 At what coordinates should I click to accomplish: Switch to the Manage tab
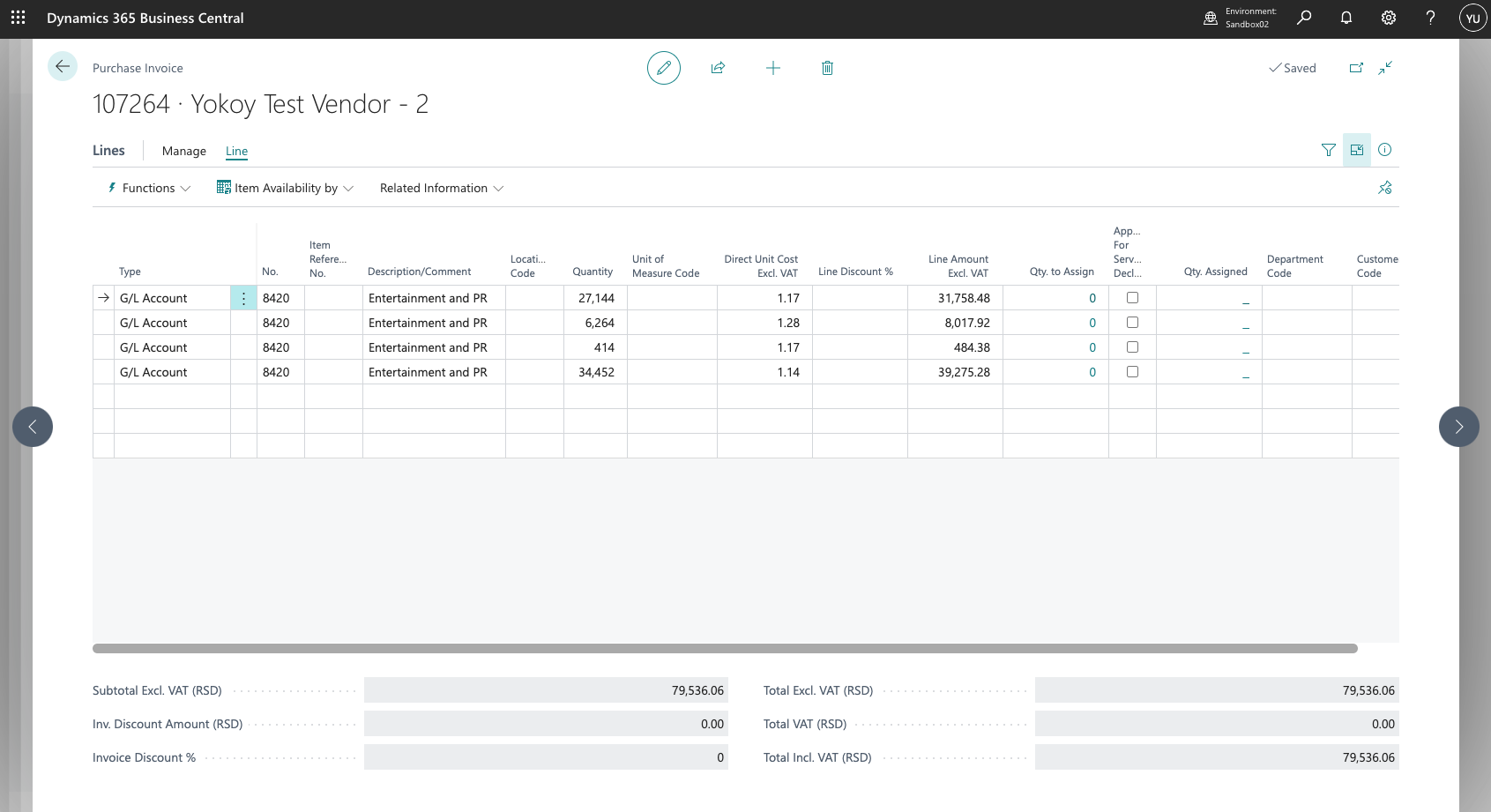(184, 151)
